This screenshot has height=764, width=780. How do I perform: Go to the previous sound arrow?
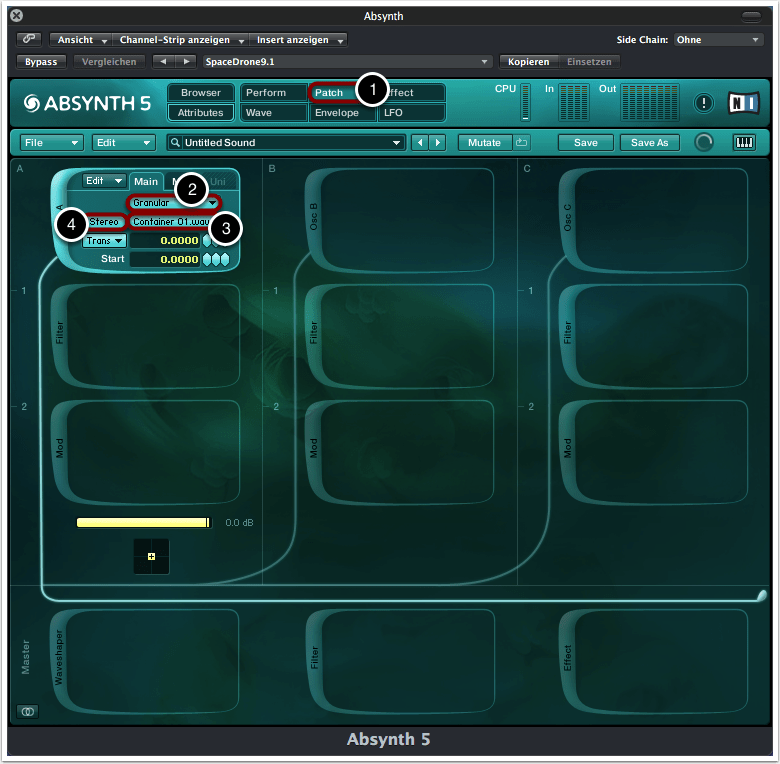point(420,143)
